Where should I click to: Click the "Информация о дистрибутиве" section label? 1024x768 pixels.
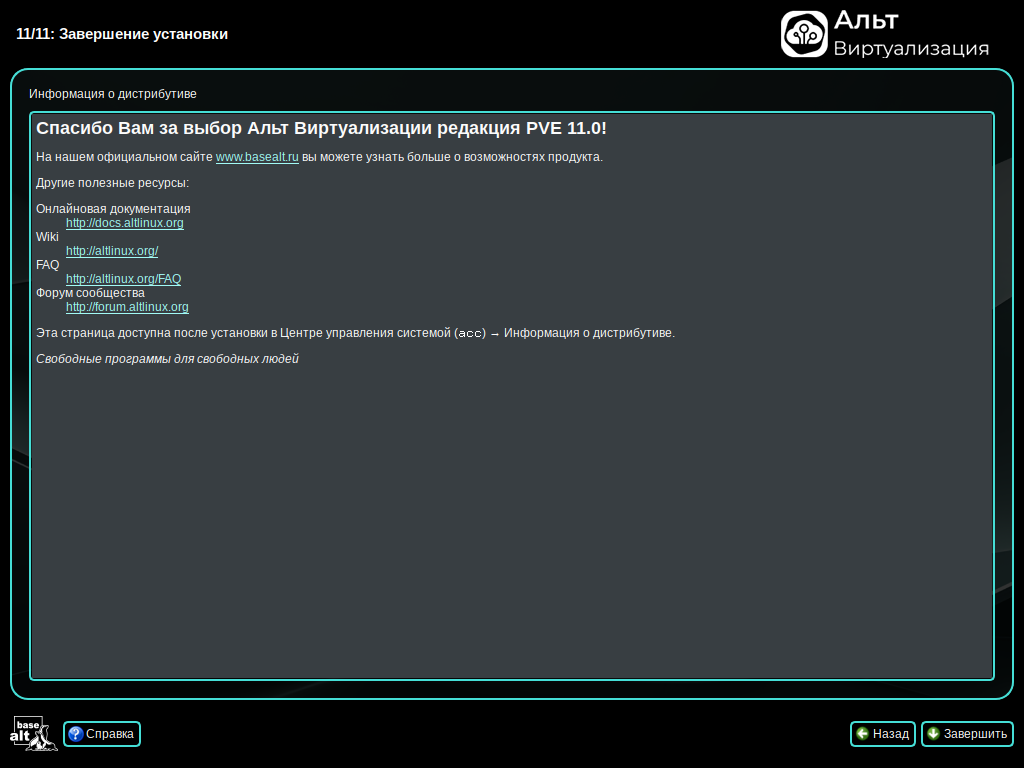pyautogui.click(x=113, y=94)
